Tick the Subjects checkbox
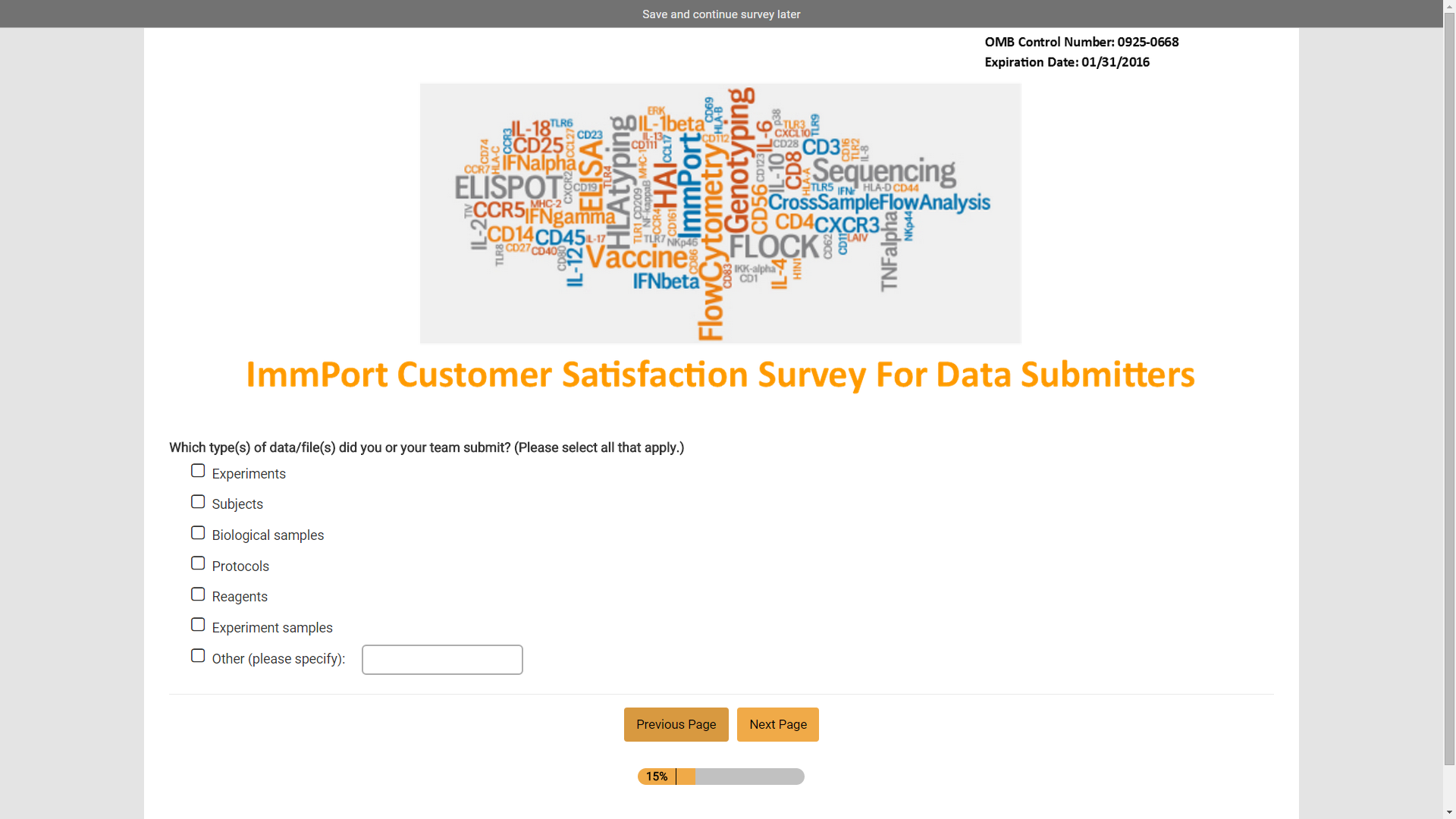The height and width of the screenshot is (819, 1456). pos(198,502)
